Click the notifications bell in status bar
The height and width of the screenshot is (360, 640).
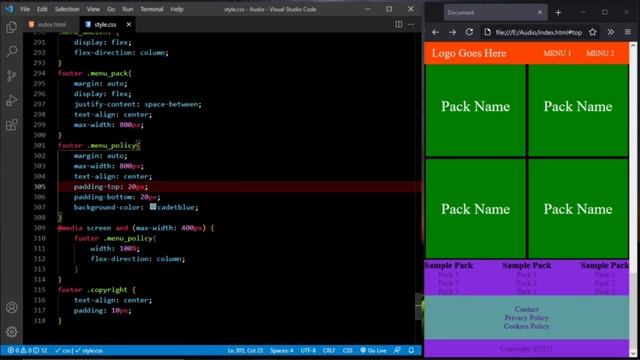pos(411,350)
